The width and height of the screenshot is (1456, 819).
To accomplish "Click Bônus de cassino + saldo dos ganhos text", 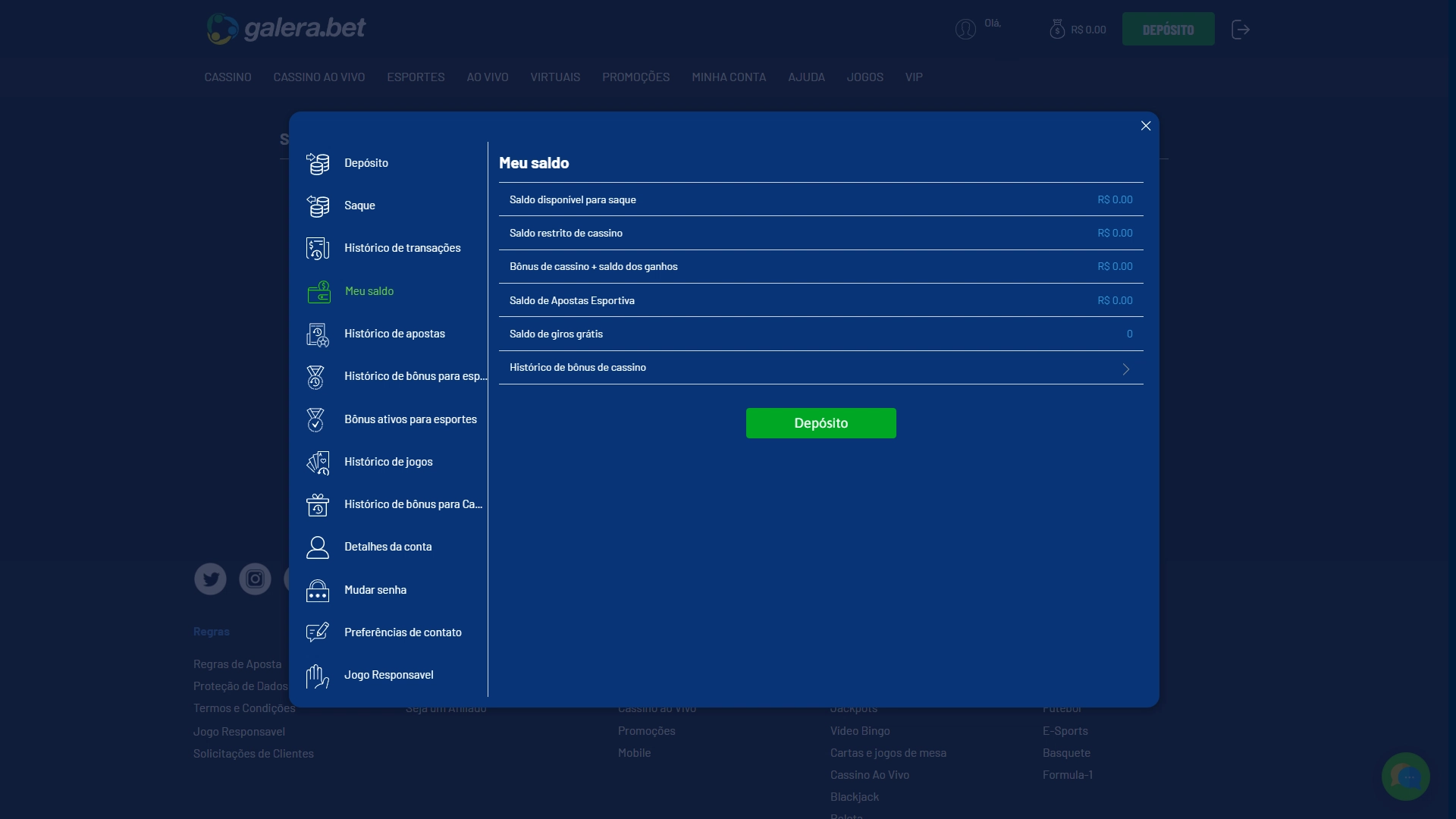I will [x=594, y=267].
